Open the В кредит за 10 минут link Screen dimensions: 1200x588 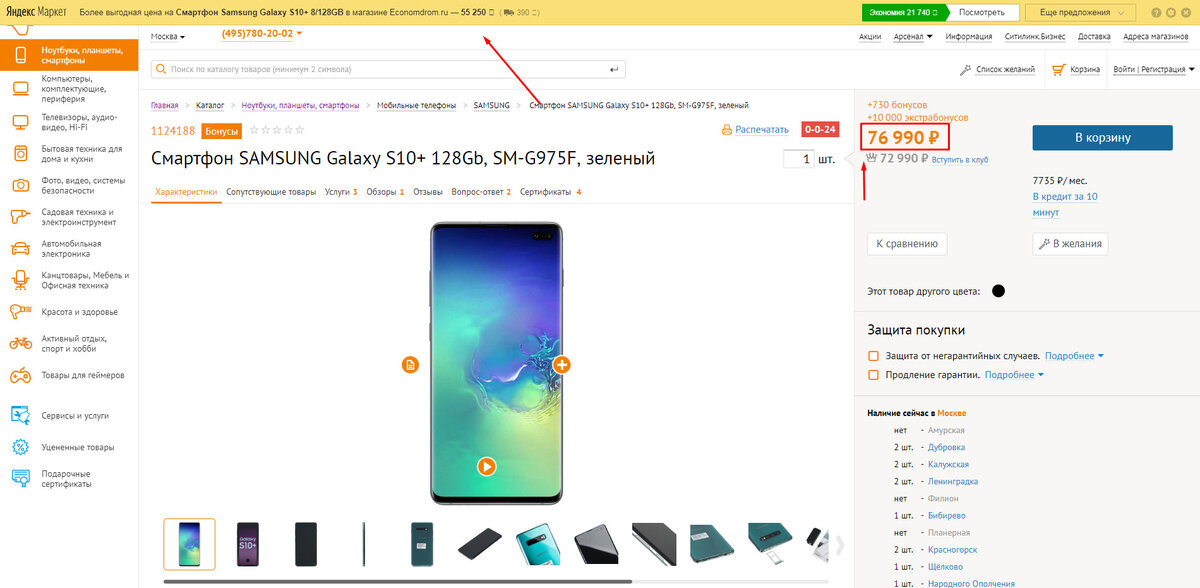(1065, 205)
